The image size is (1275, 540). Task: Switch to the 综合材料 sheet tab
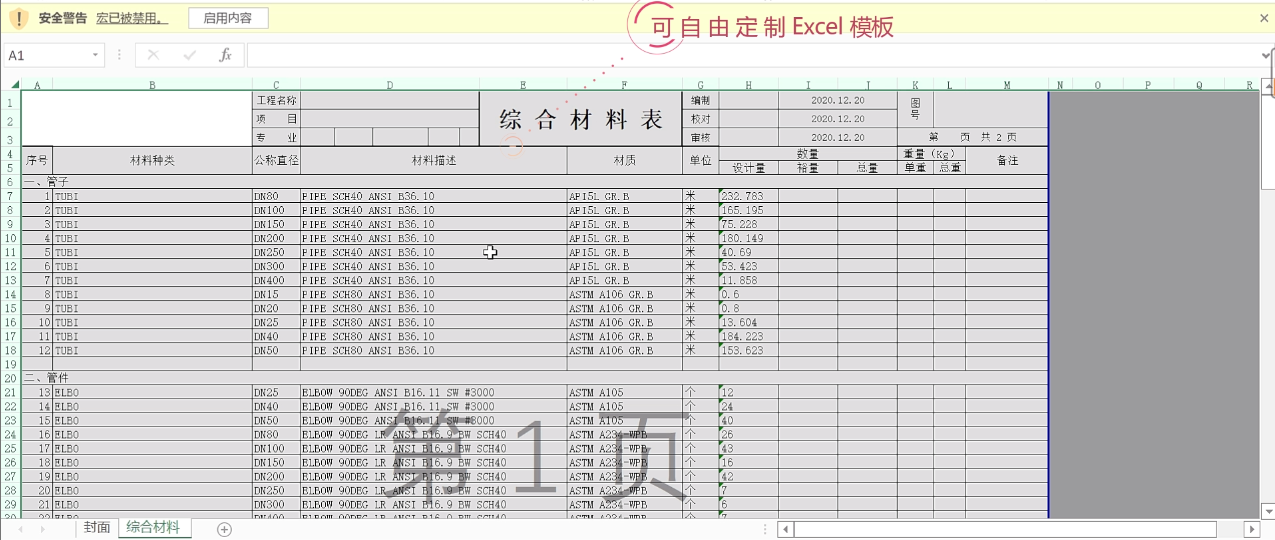(153, 528)
